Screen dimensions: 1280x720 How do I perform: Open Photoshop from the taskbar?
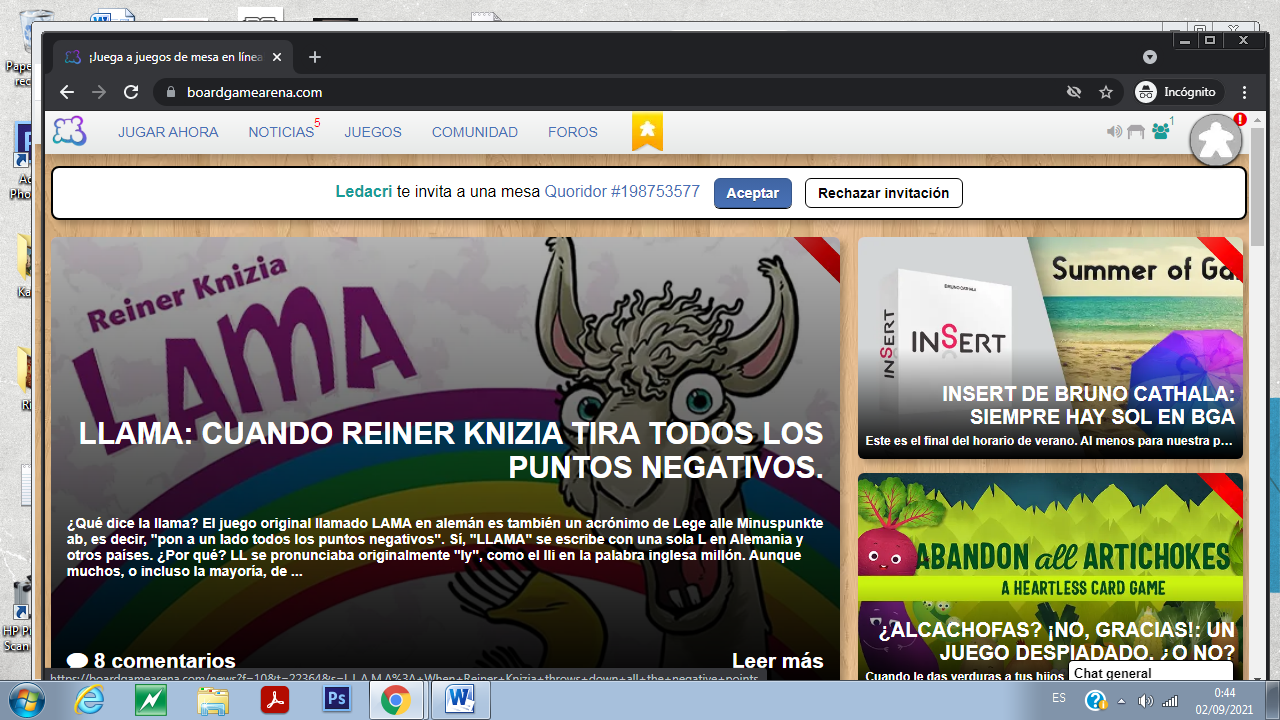tap(336, 700)
